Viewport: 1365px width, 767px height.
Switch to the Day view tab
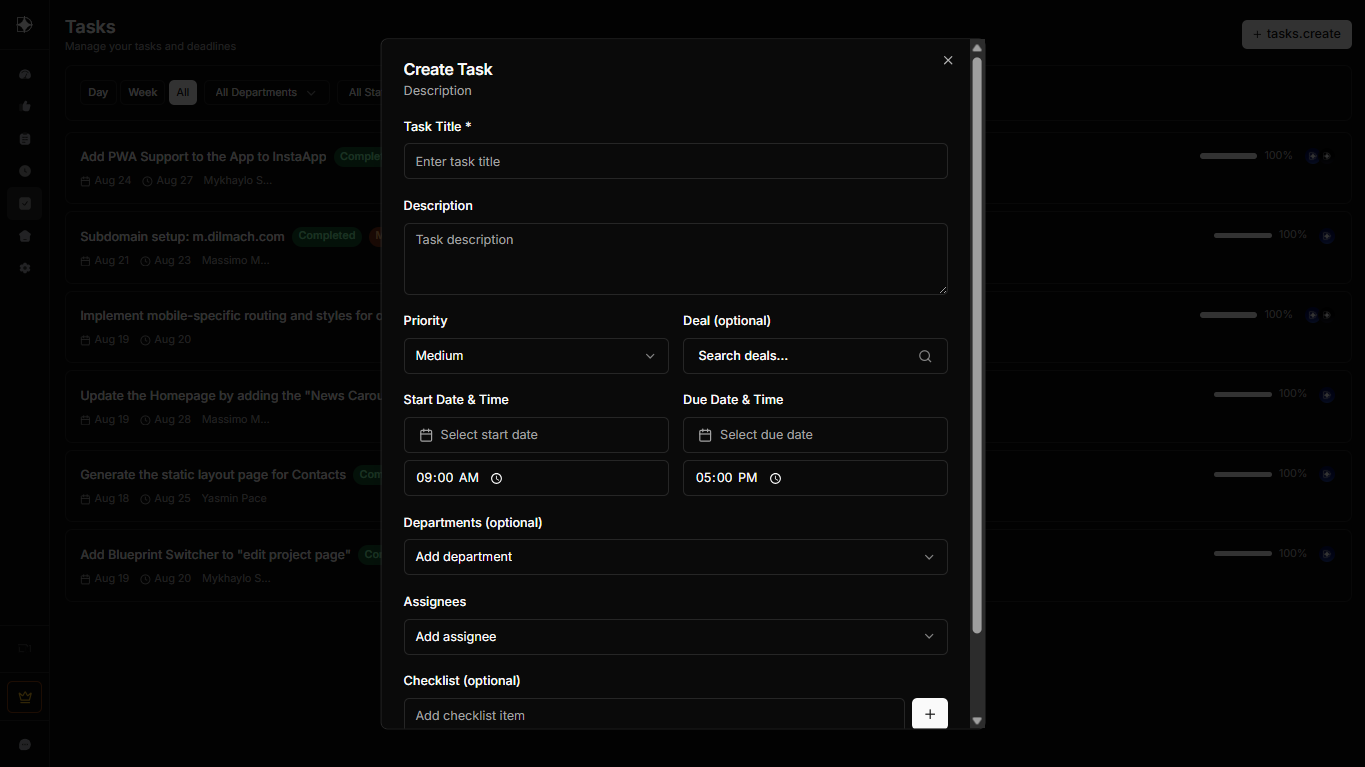[x=98, y=92]
